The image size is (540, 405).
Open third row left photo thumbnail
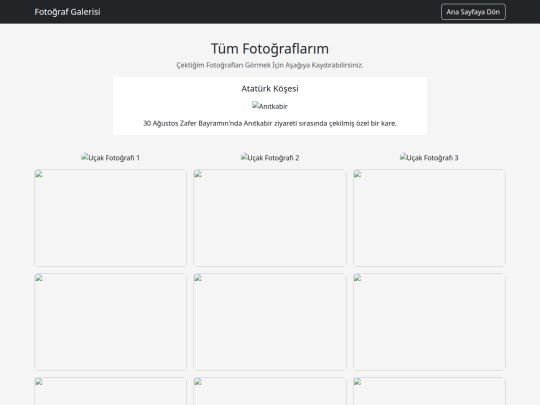(x=110, y=391)
